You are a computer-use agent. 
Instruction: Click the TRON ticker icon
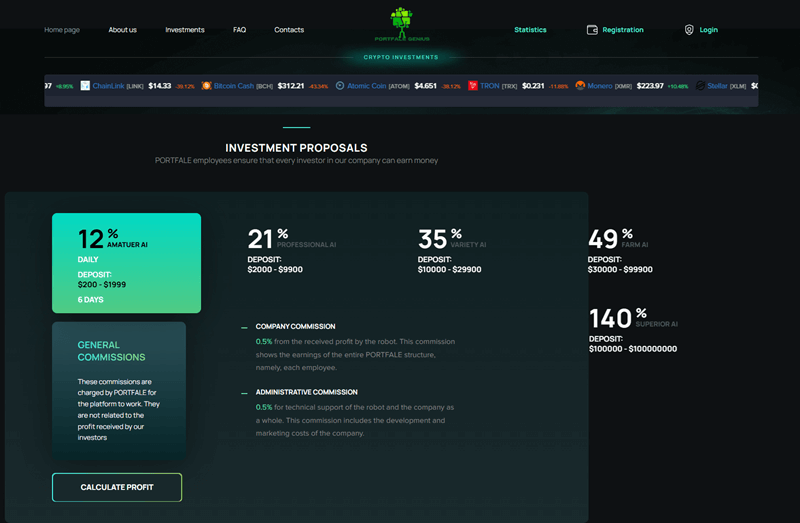coord(472,86)
